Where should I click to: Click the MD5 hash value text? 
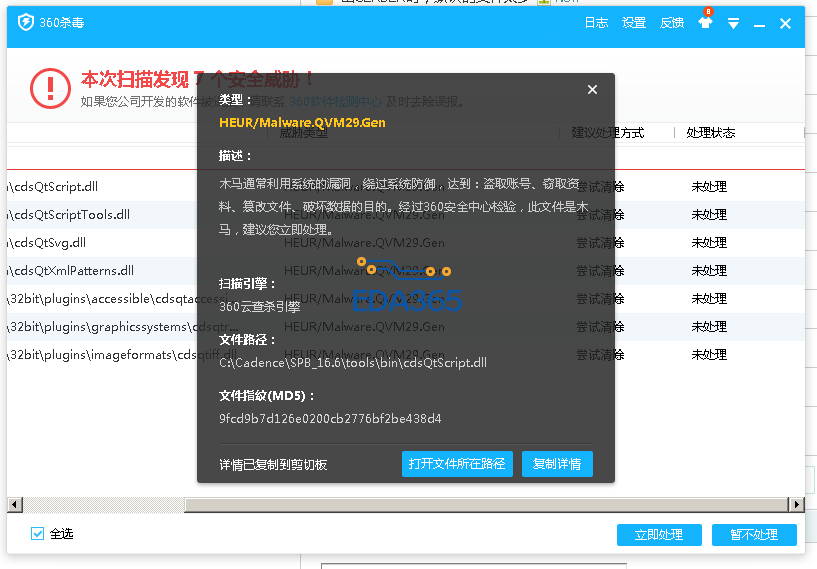point(330,419)
